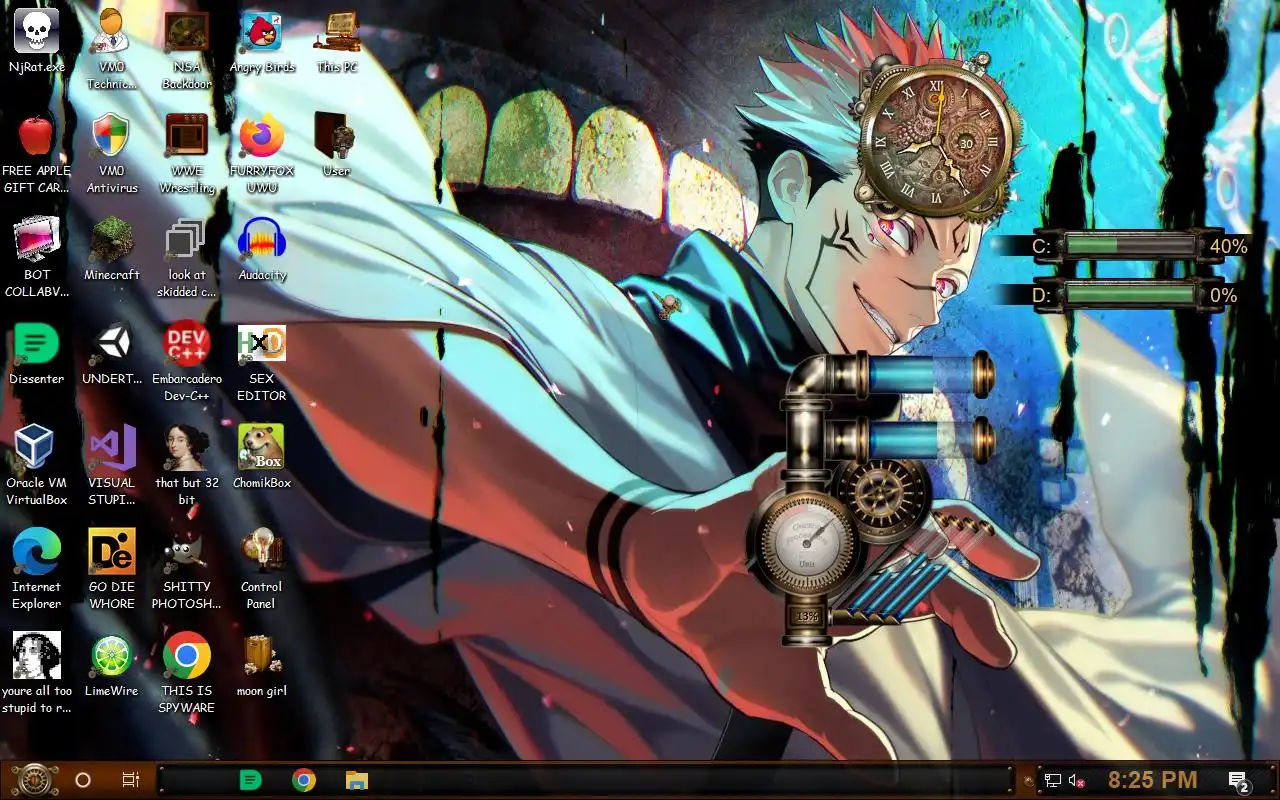Open the User folder icon
The width and height of the screenshot is (1280, 800).
coord(337,134)
